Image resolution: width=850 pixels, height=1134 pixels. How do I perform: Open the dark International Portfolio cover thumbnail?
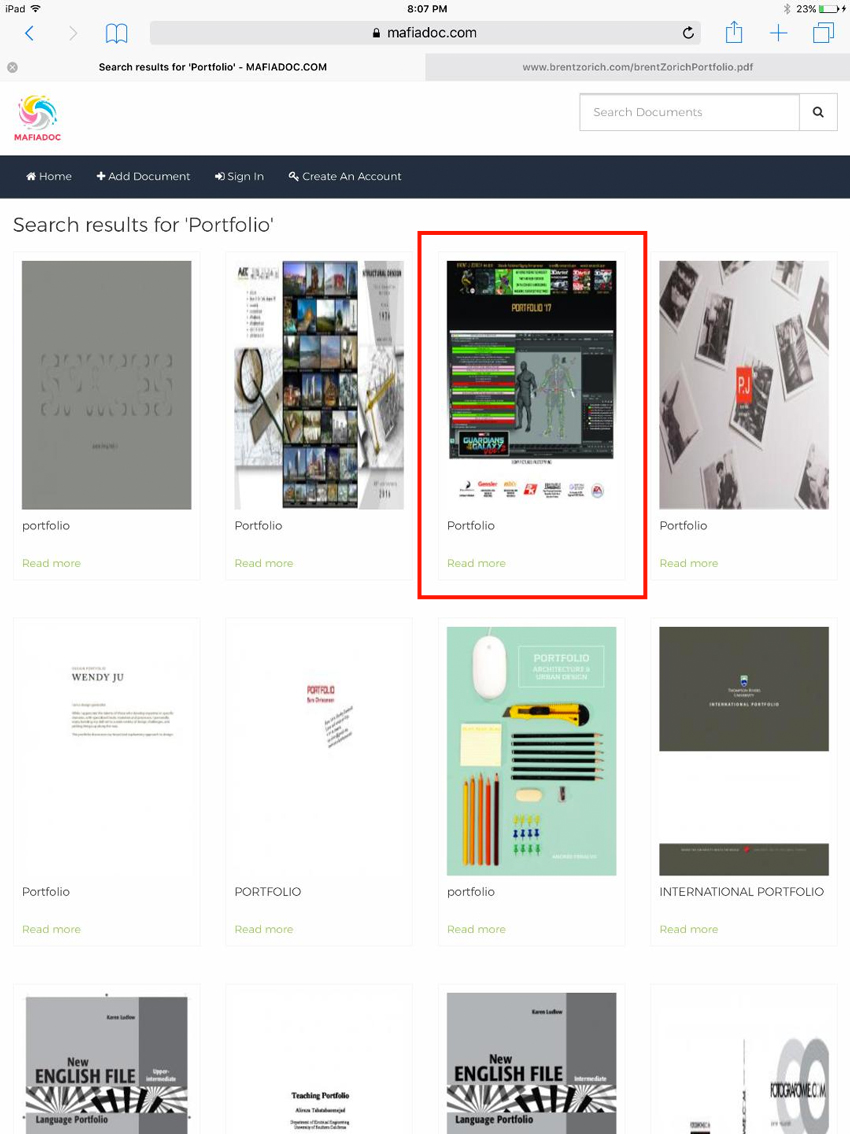pos(744,751)
